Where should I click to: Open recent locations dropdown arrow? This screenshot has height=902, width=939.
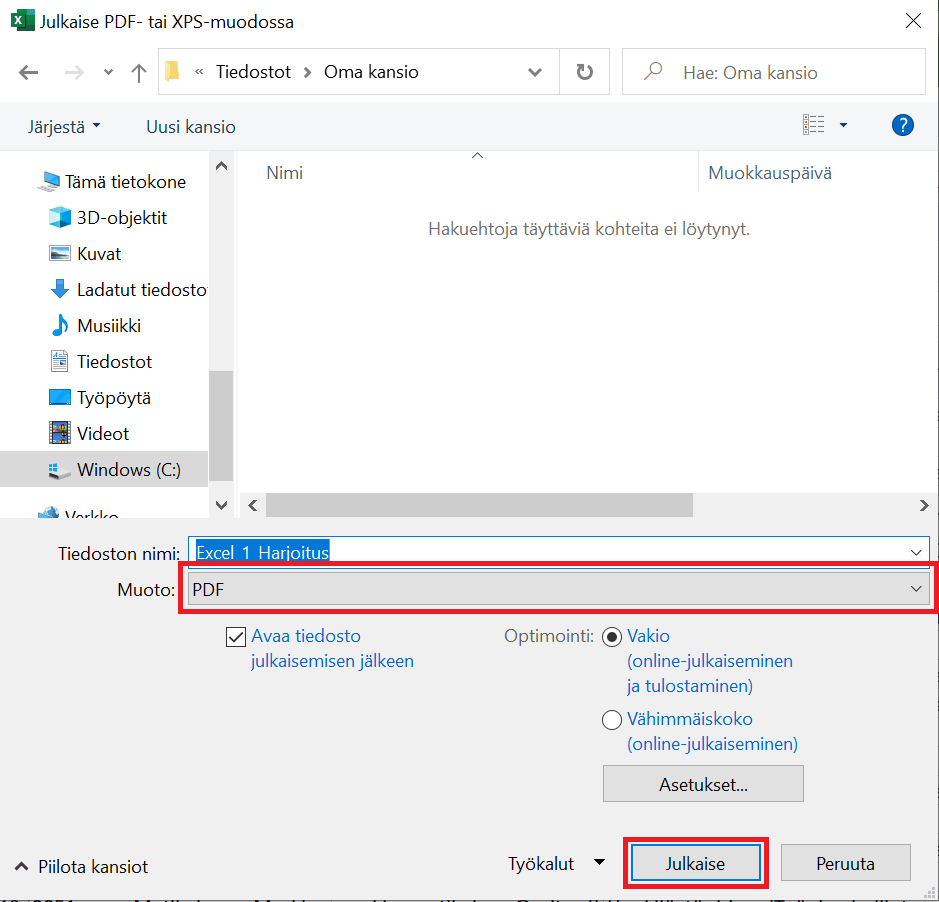tap(108, 72)
